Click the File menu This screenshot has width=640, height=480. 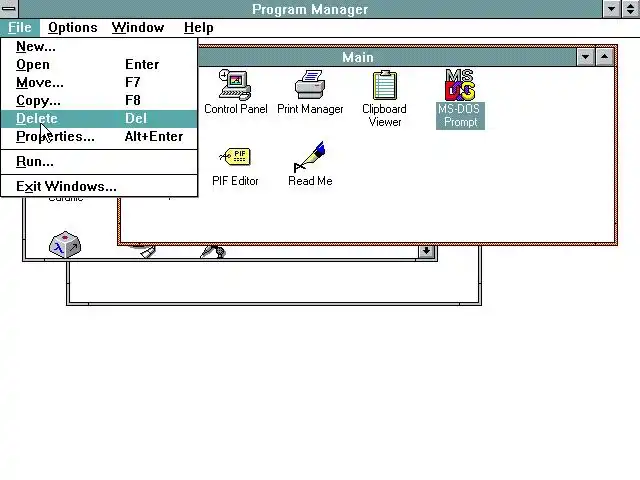(x=20, y=27)
